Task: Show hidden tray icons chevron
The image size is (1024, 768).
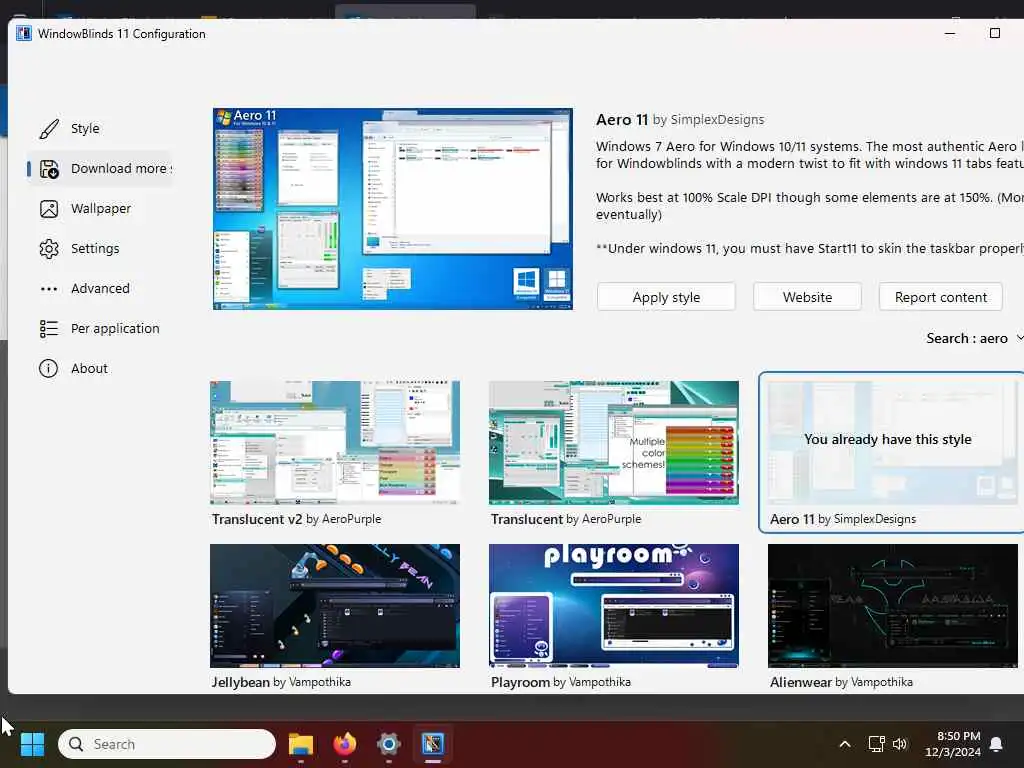Action: pos(844,744)
